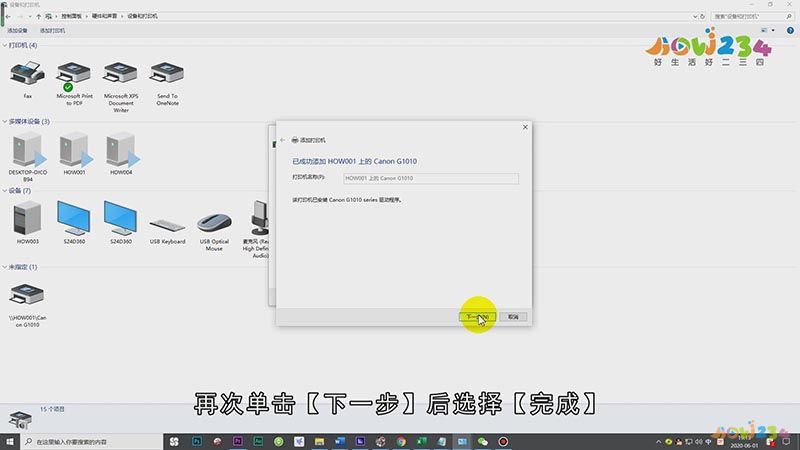Close the Add Printer dialog
This screenshot has width=800, height=450.
pos(525,127)
